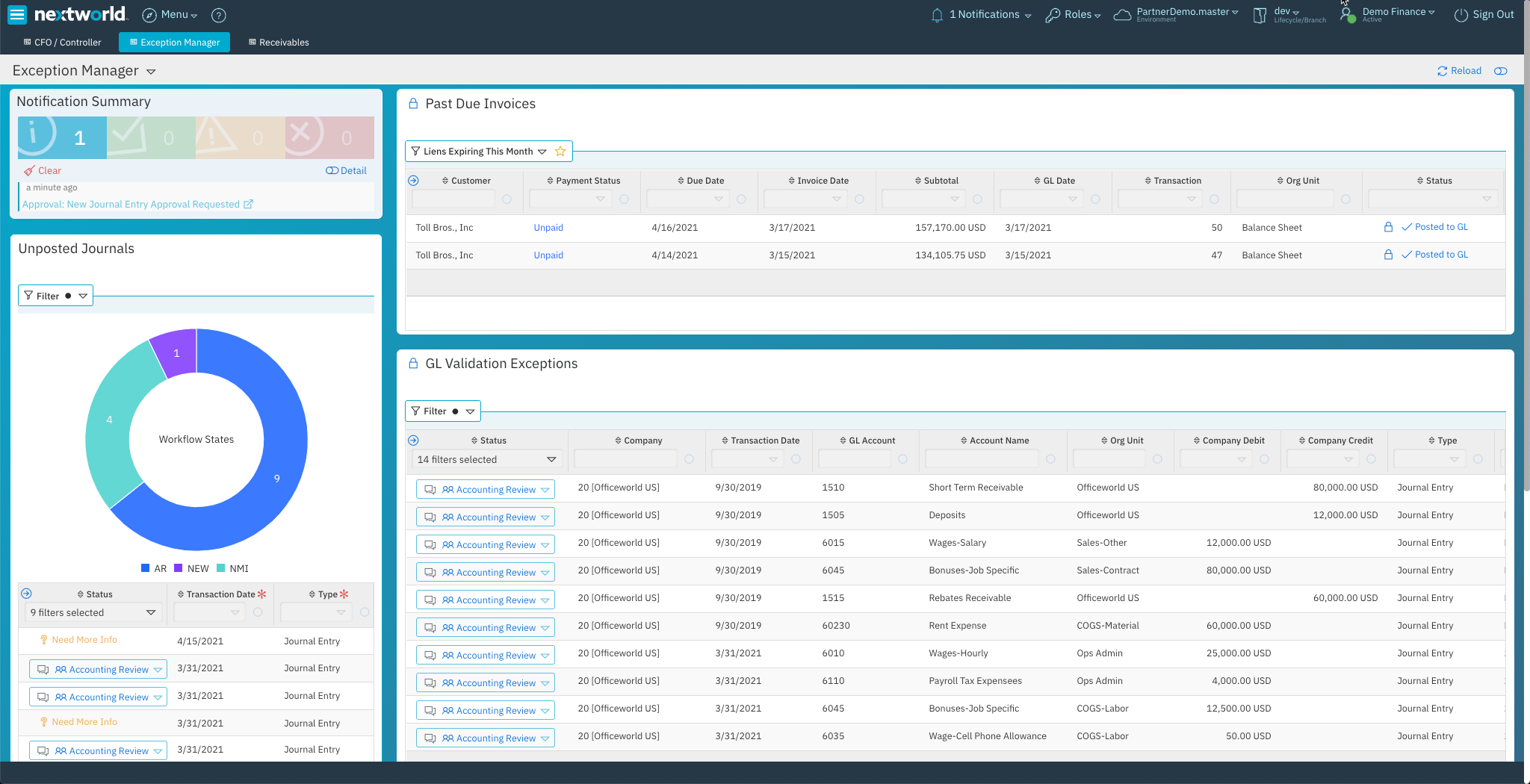Open the CFO / Controller tab
The width and height of the screenshot is (1530, 784).
click(63, 42)
